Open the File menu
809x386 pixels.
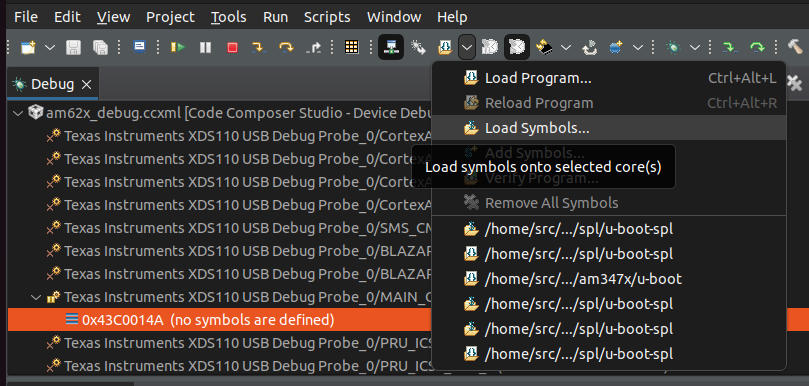[26, 17]
